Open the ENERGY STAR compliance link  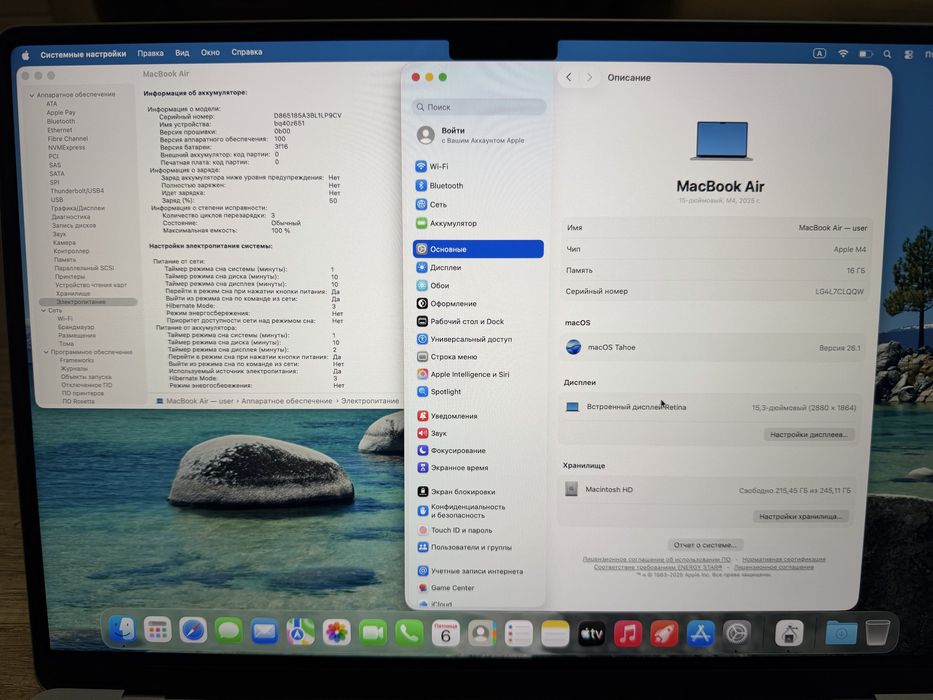(x=658, y=567)
